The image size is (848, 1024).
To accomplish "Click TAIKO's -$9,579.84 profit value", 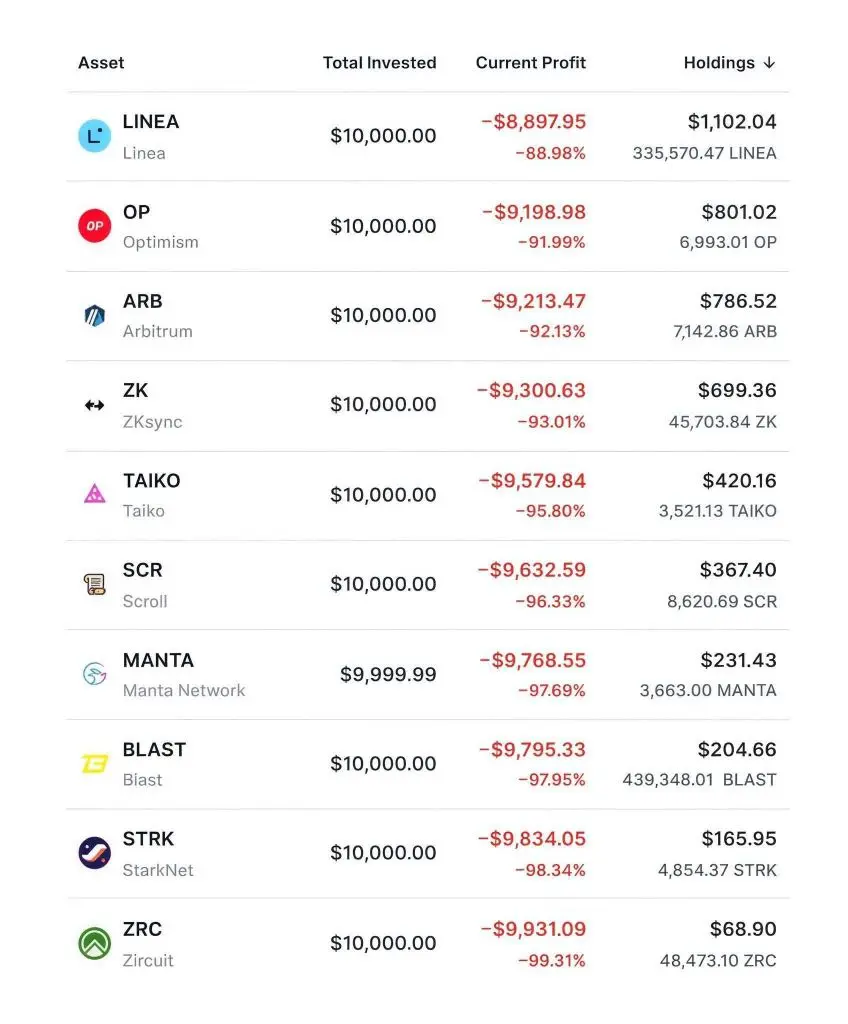I will click(531, 481).
